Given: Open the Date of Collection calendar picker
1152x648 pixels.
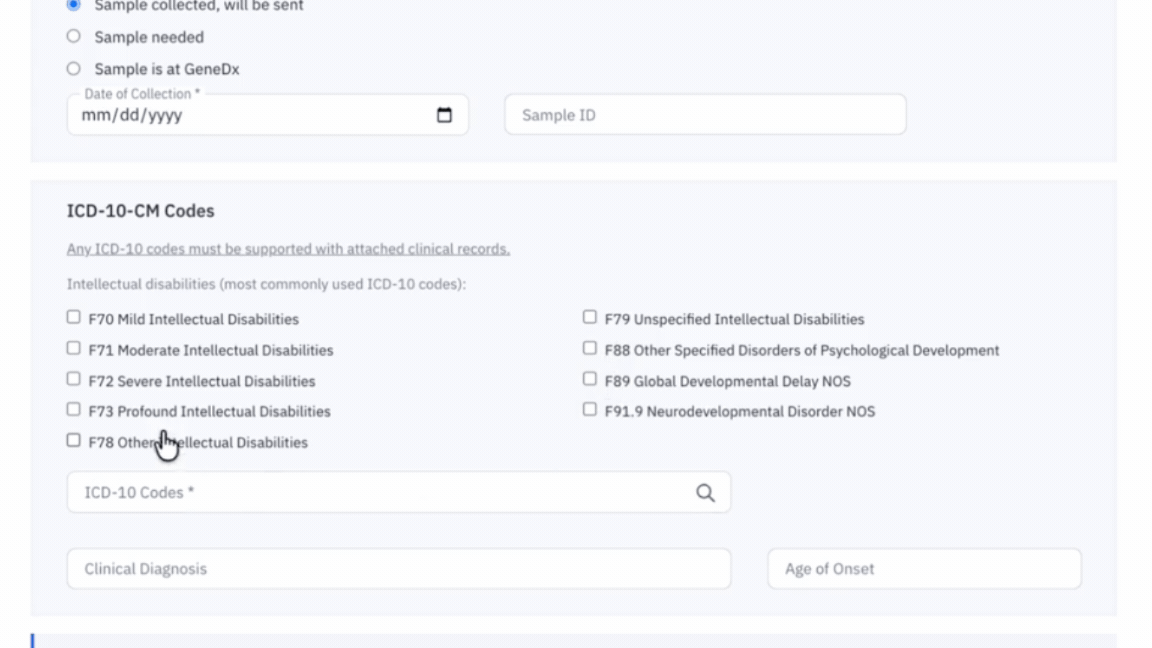Looking at the screenshot, I should tap(444, 115).
